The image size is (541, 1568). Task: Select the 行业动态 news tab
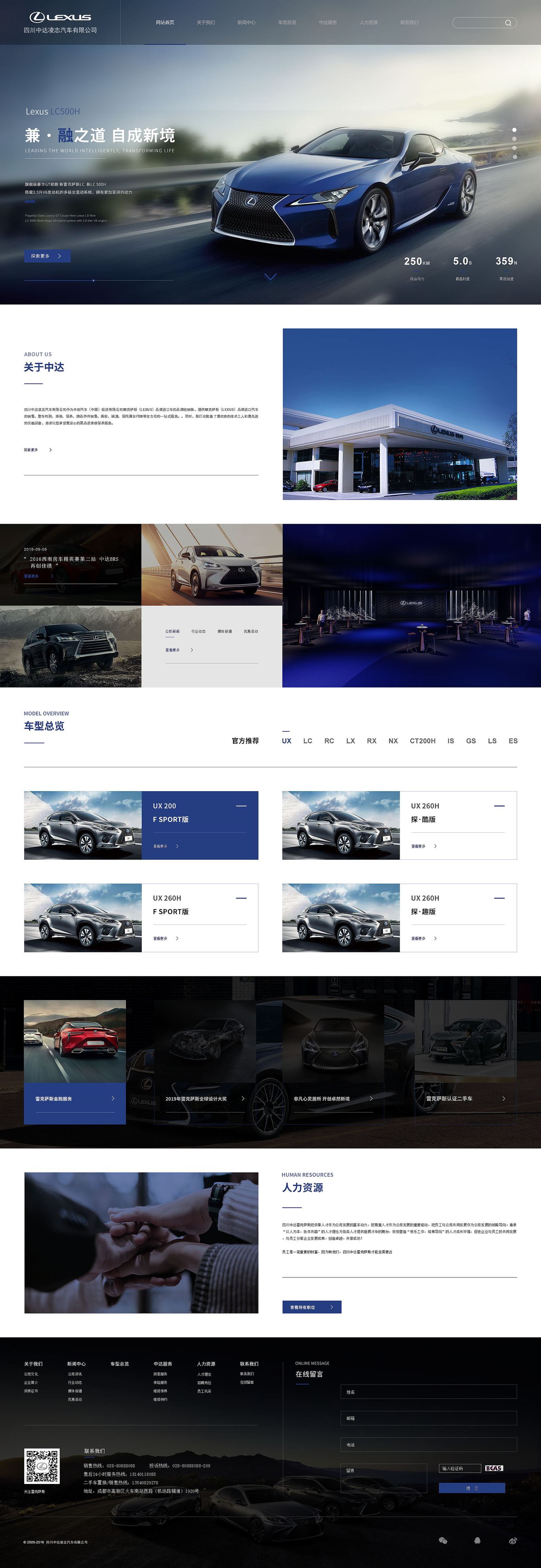tap(198, 631)
